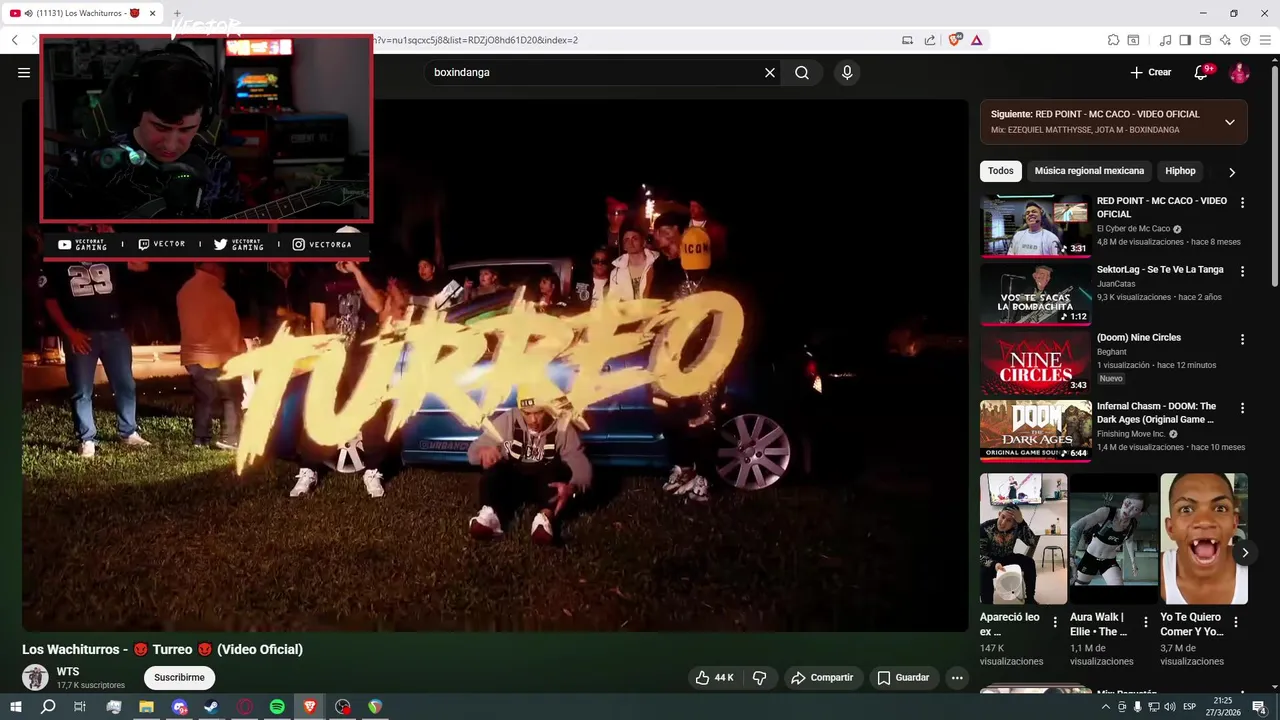
Task: Open options for Infernal Chasm video
Action: click(x=1243, y=408)
